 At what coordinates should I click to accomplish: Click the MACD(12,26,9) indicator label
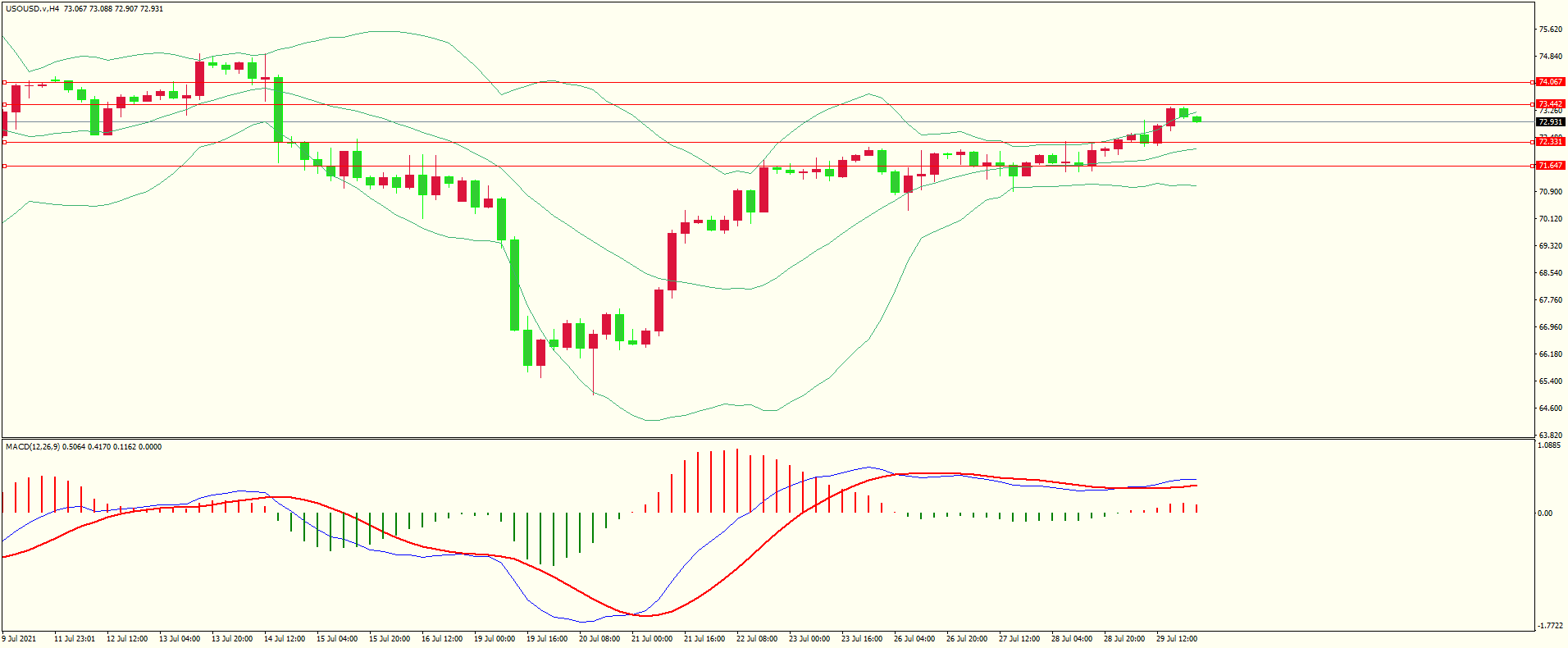[33, 447]
